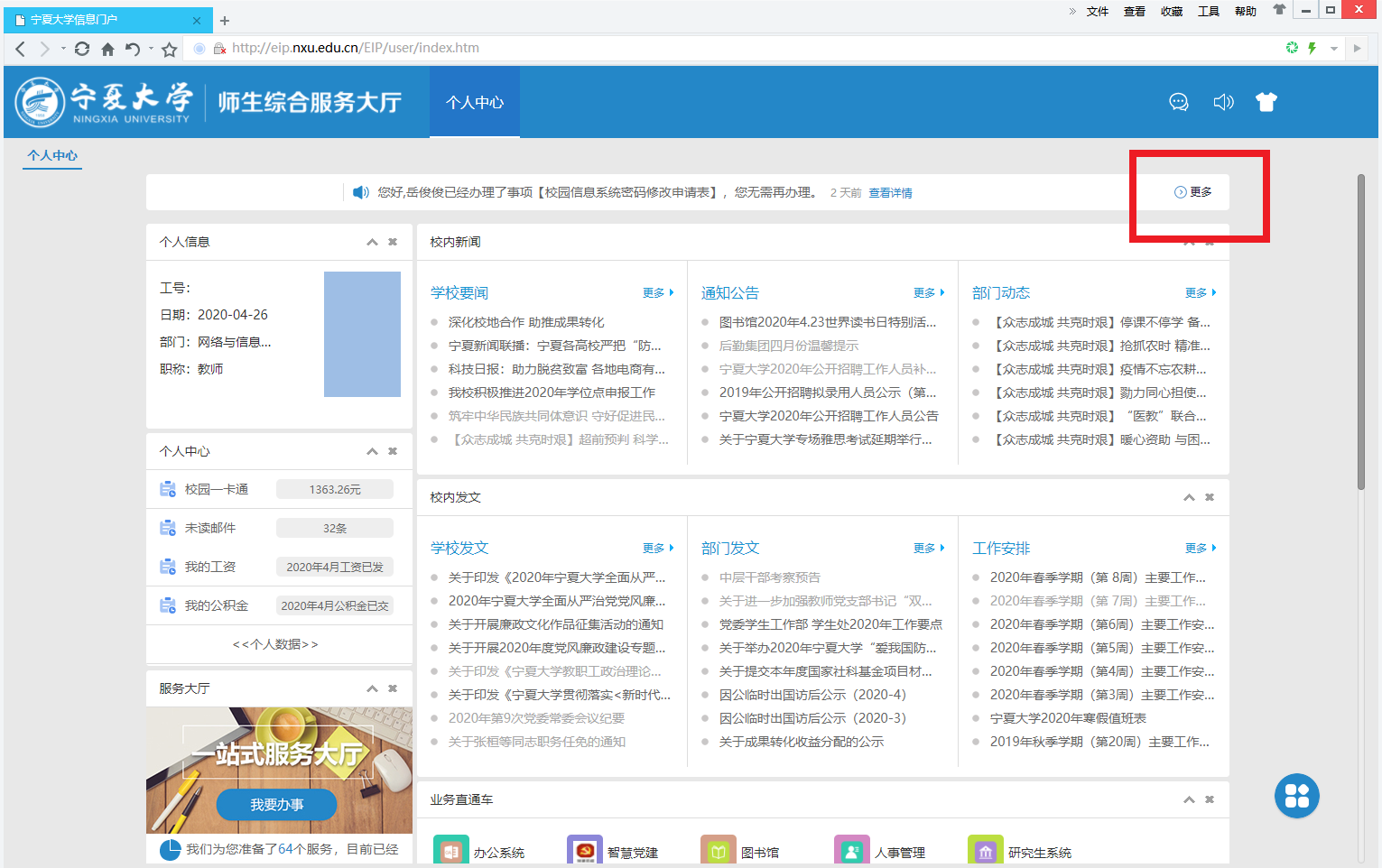Open the 人事管理 service icon

click(x=852, y=851)
